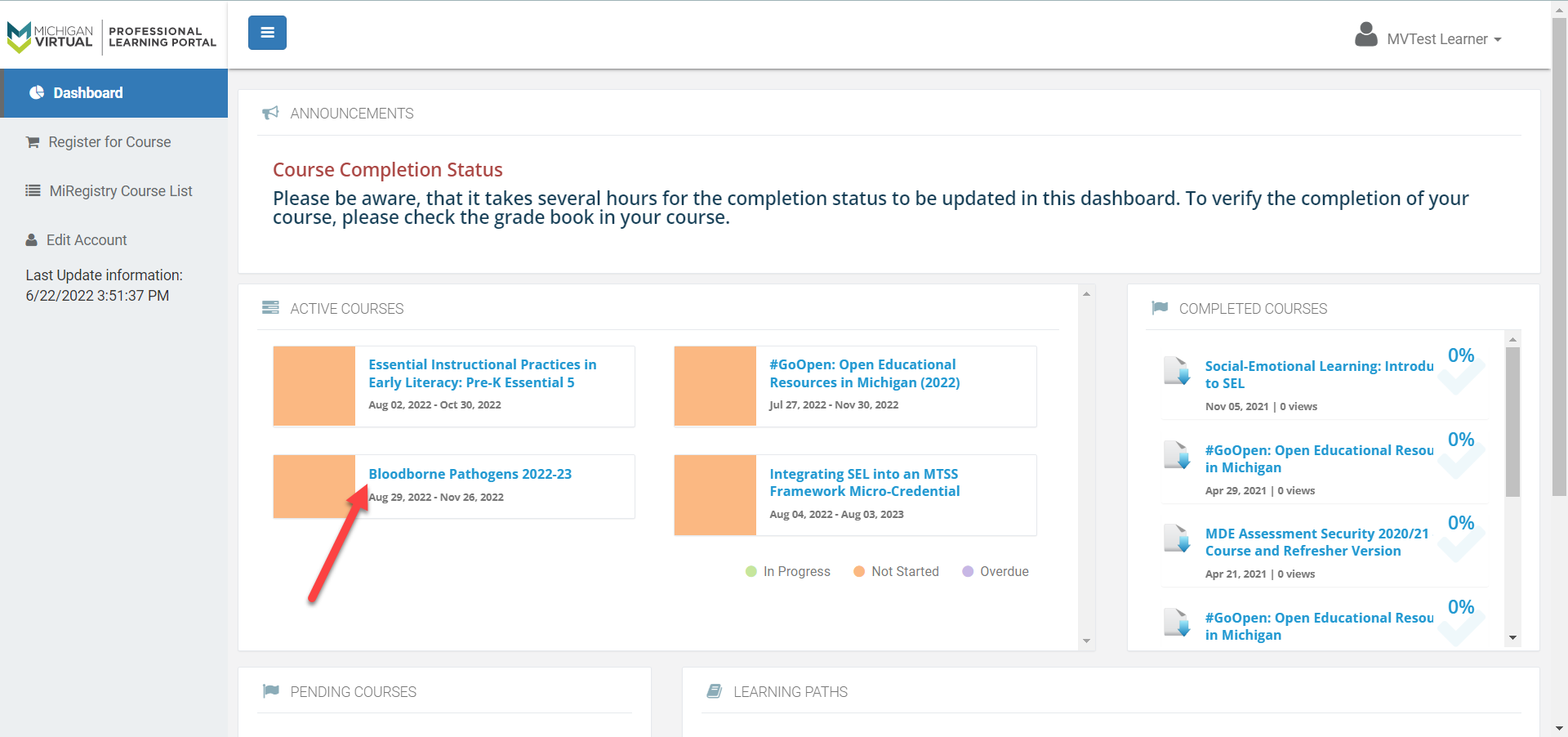
Task: Click the Dashboard pie chart icon
Action: click(x=37, y=92)
